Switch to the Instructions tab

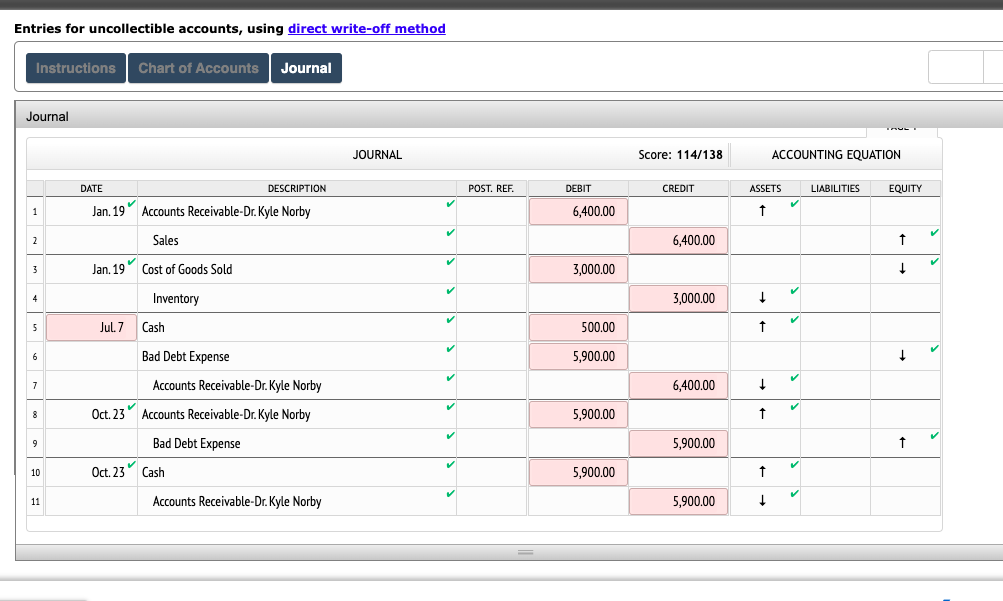click(75, 68)
